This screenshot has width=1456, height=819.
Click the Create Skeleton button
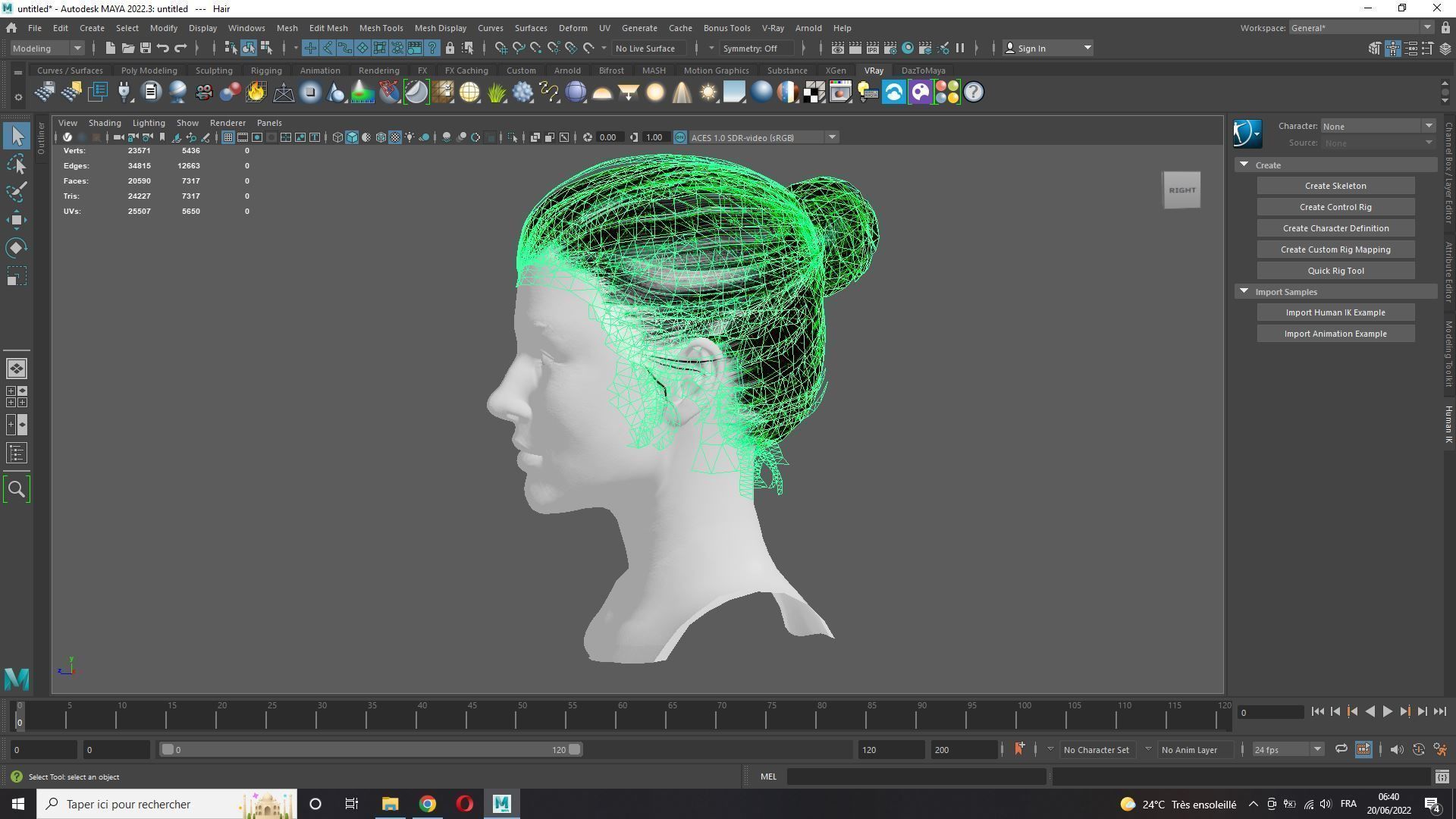[1335, 186]
